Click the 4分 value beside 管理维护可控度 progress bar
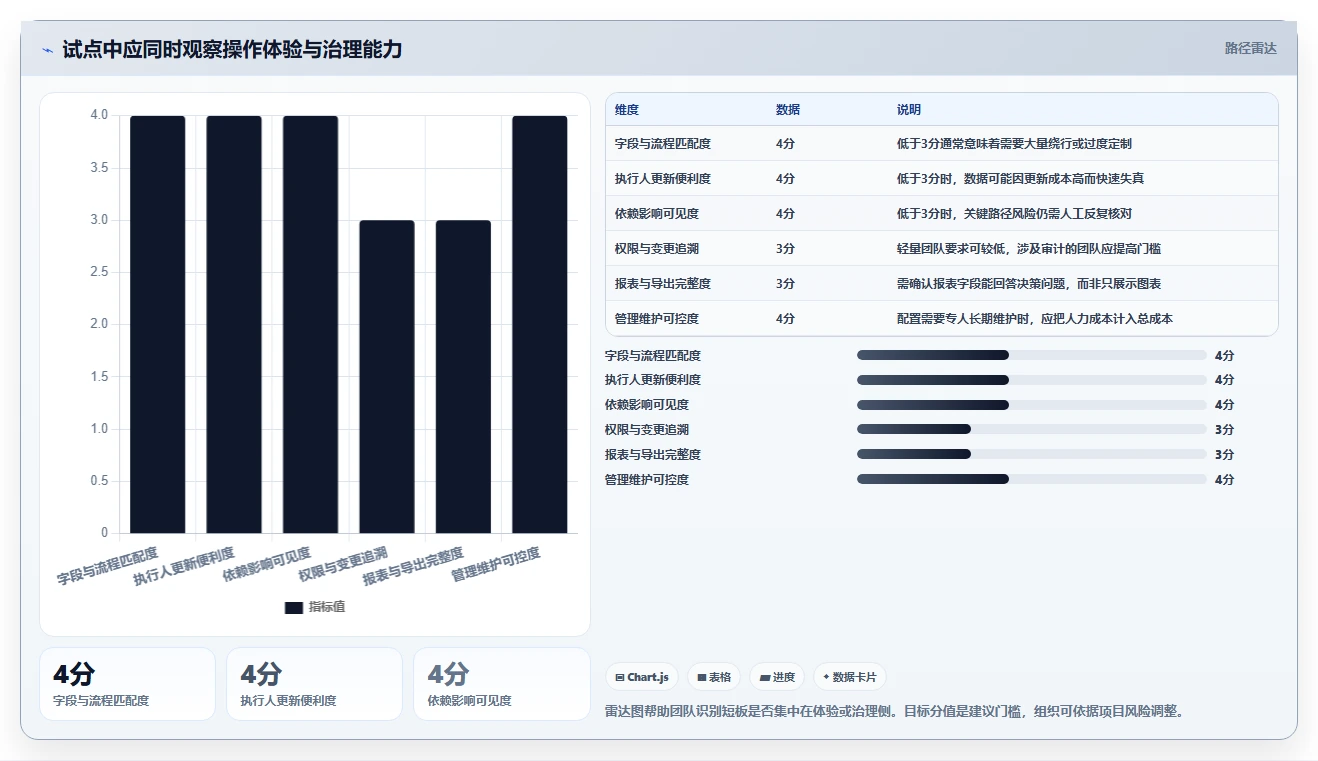Screen dimensions: 1318x761 [x=1224, y=480]
